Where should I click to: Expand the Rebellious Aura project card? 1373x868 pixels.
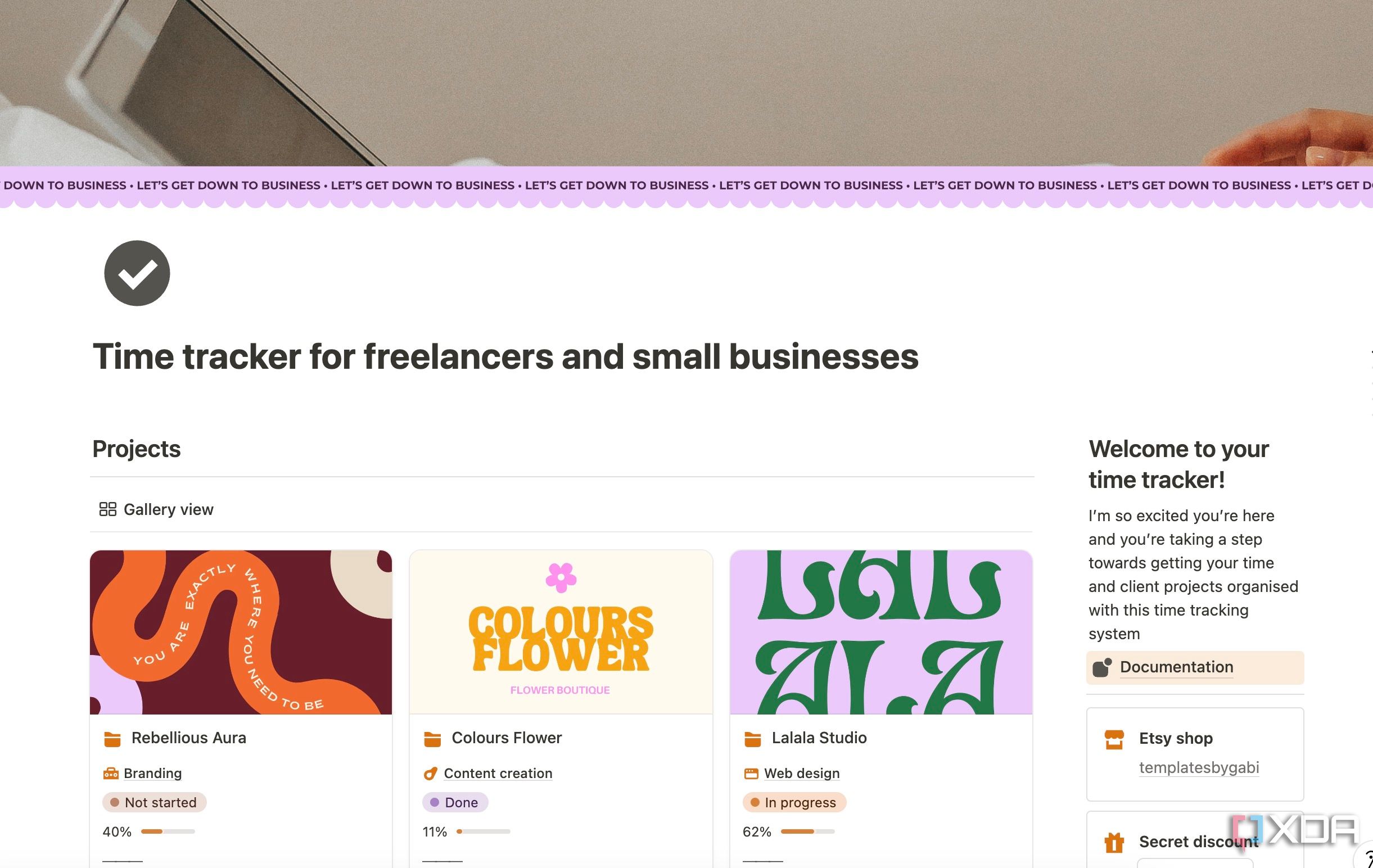point(190,738)
